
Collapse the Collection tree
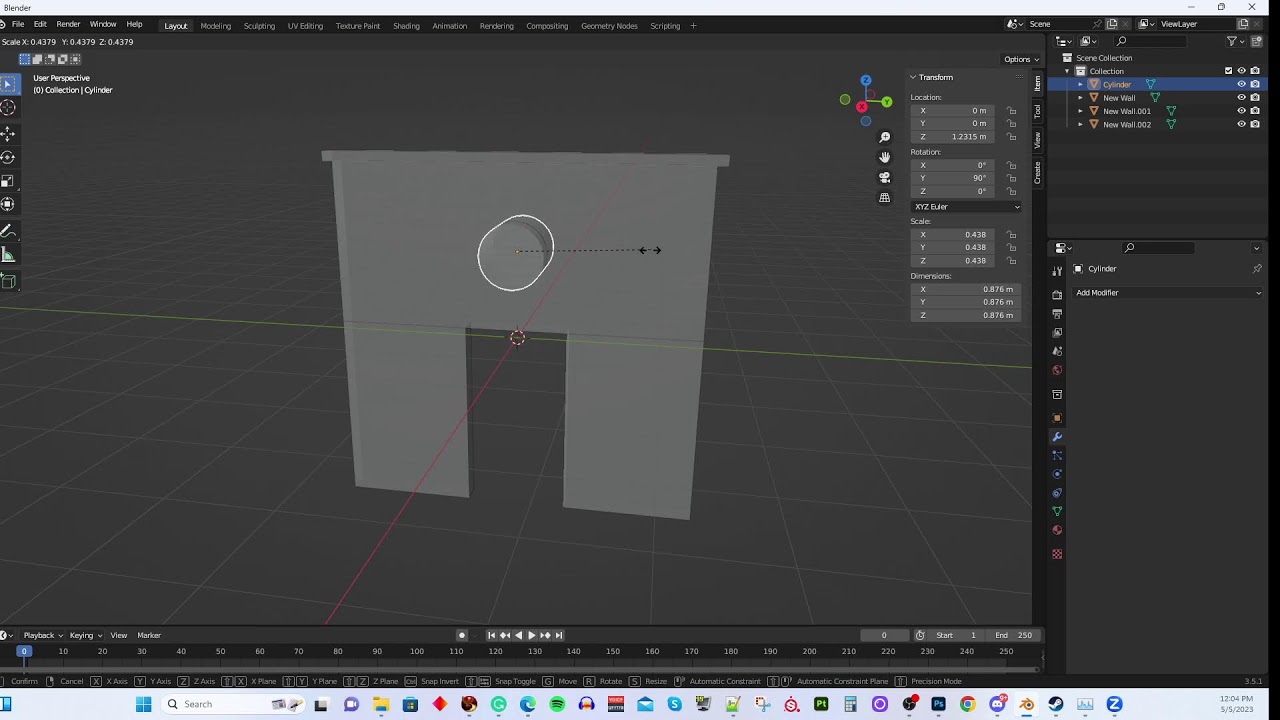[1067, 71]
